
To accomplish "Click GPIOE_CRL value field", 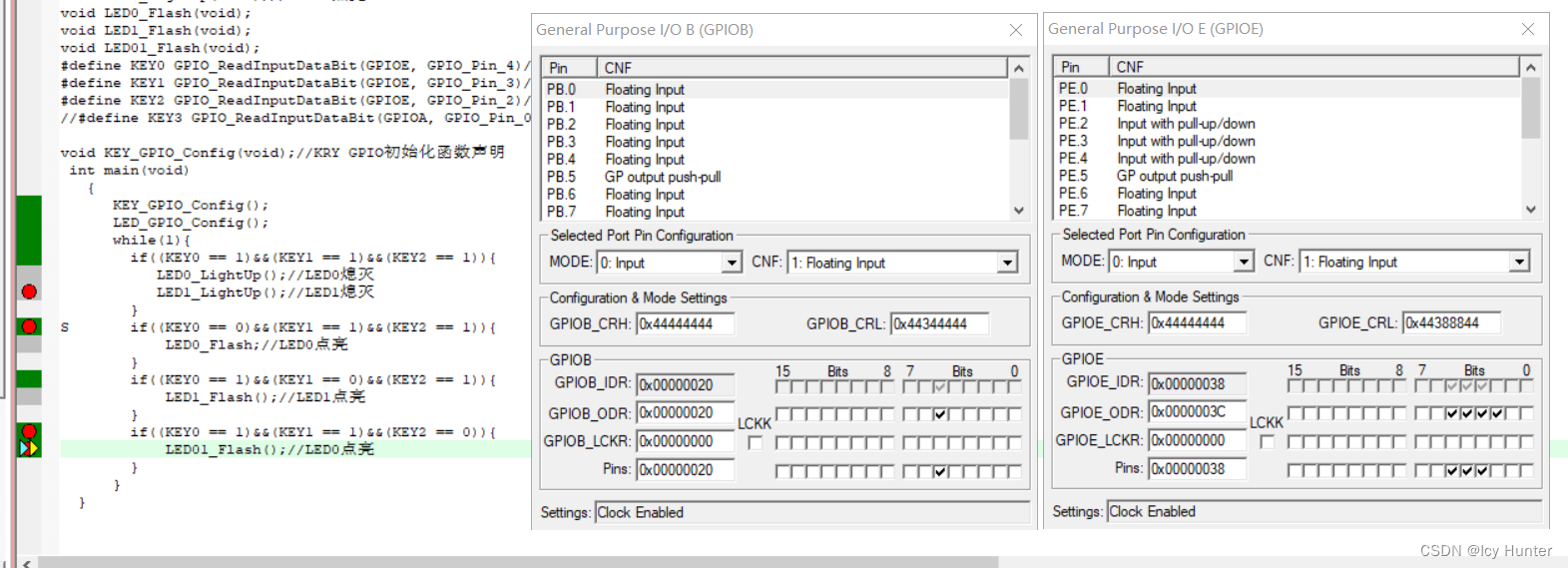I will [x=1452, y=322].
